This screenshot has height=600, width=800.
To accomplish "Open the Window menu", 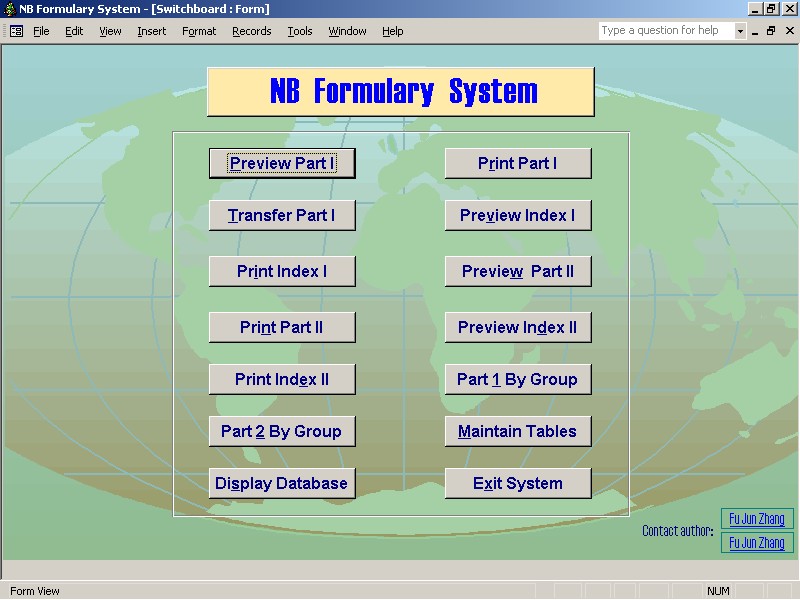I will point(347,31).
